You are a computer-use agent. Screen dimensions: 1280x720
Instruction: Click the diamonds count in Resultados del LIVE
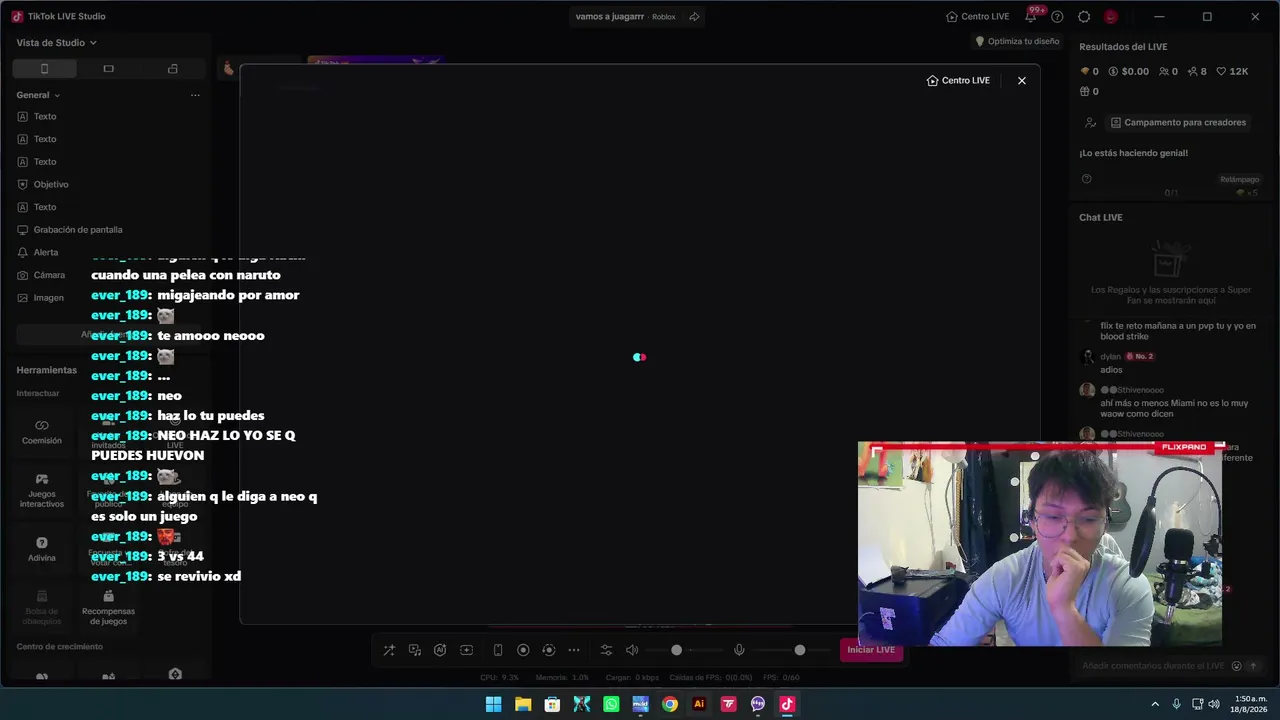click(x=1090, y=72)
